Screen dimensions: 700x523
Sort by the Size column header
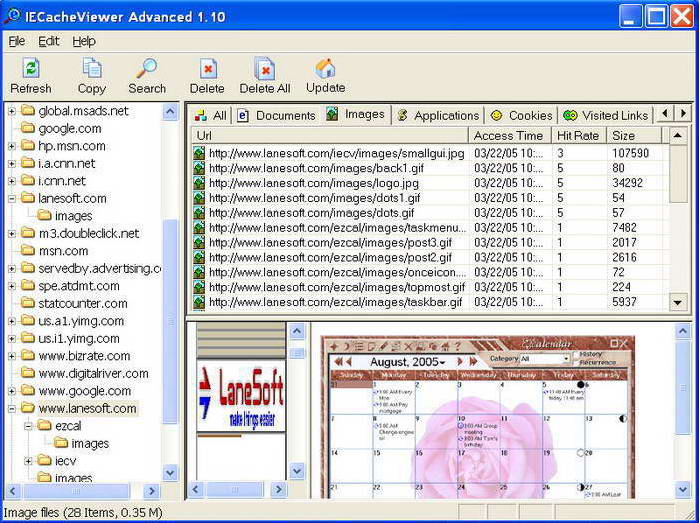633,136
